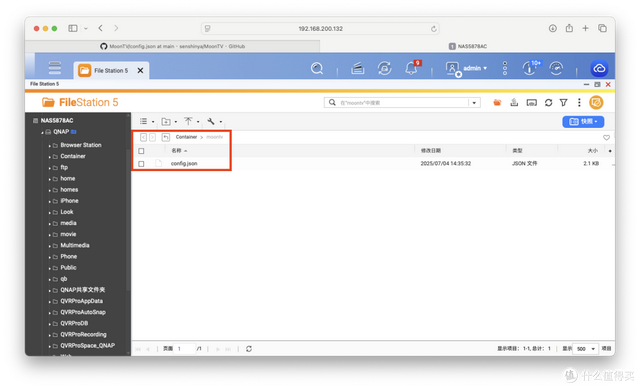
Task: Check the config.json row checkbox
Action: coord(141,164)
